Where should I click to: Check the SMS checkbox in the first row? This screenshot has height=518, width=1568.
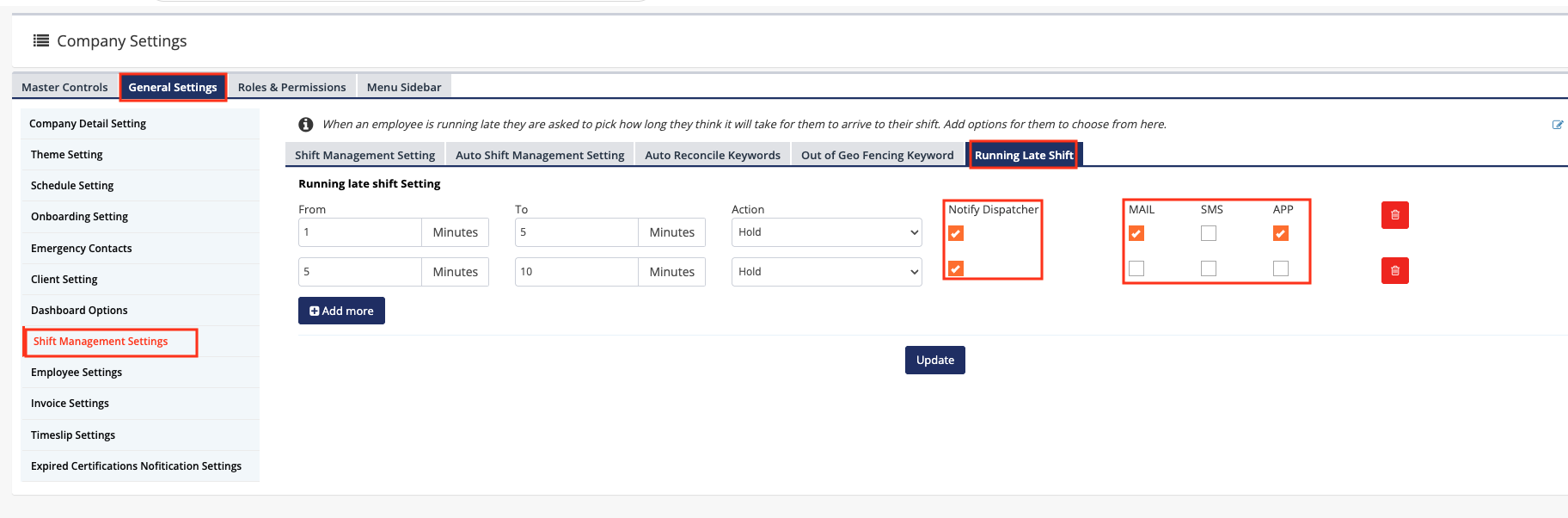[1209, 233]
